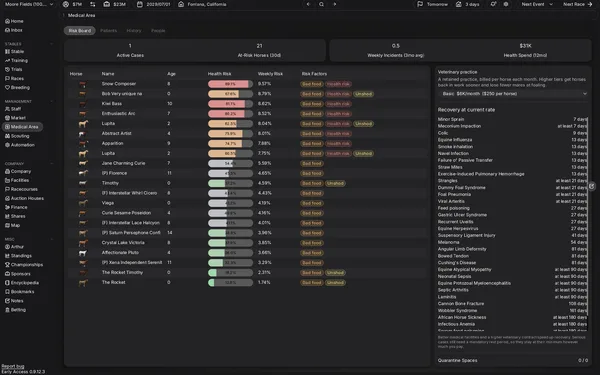
Task: Click The Rocket's health risk bar
Action: pos(230,283)
